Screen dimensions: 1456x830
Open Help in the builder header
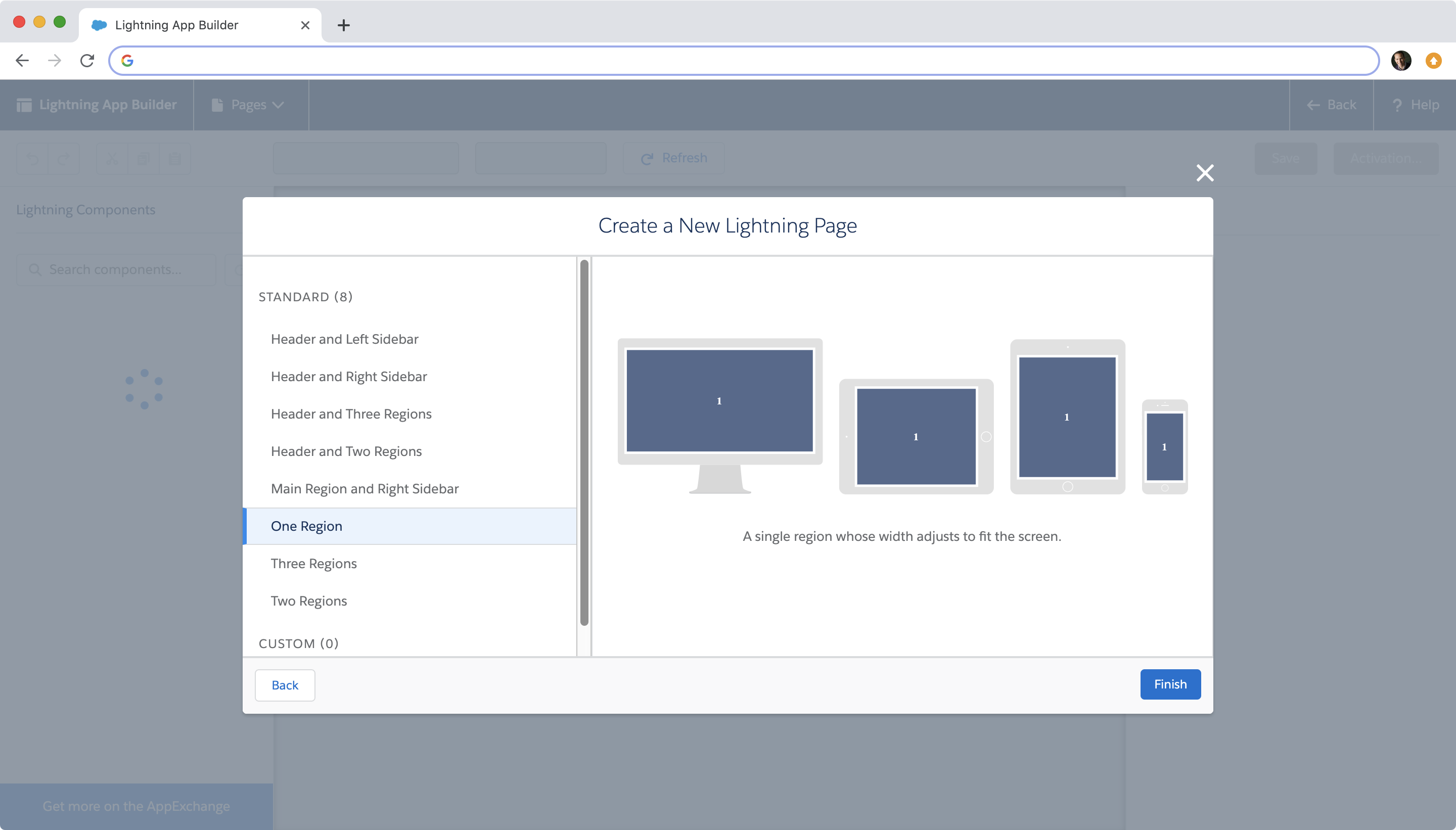[1416, 105]
